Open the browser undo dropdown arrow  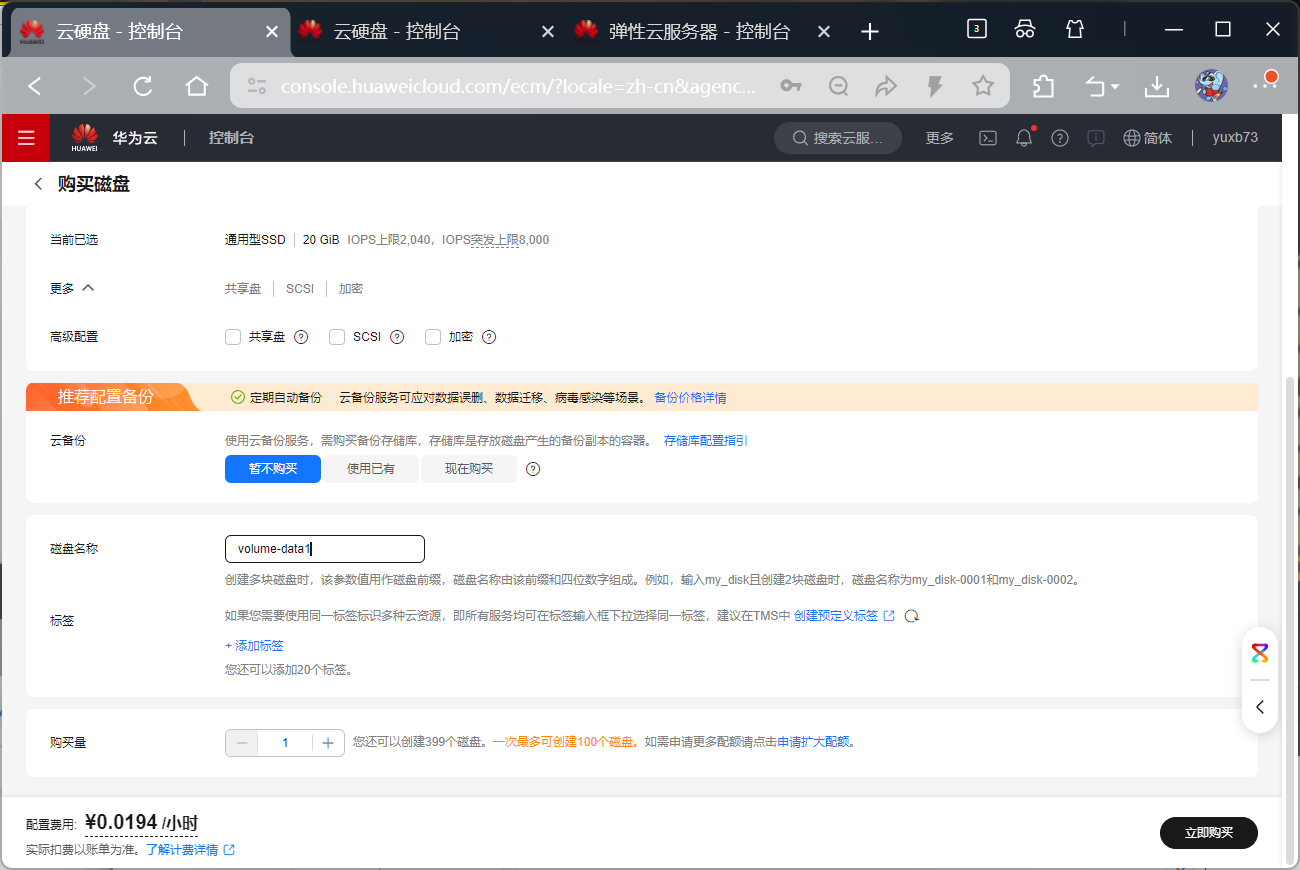tap(1115, 87)
